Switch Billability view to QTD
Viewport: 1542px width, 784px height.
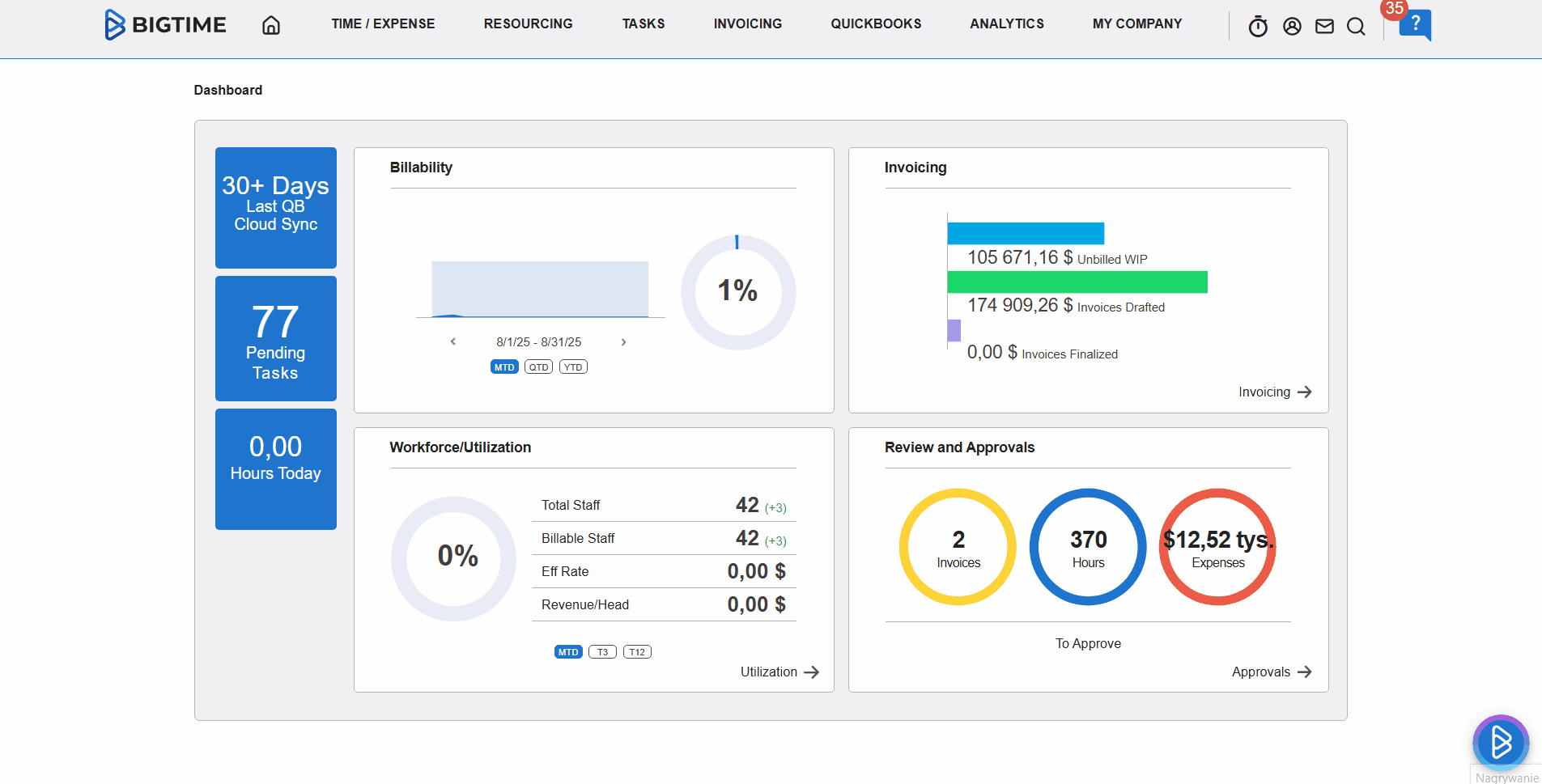pyautogui.click(x=538, y=366)
